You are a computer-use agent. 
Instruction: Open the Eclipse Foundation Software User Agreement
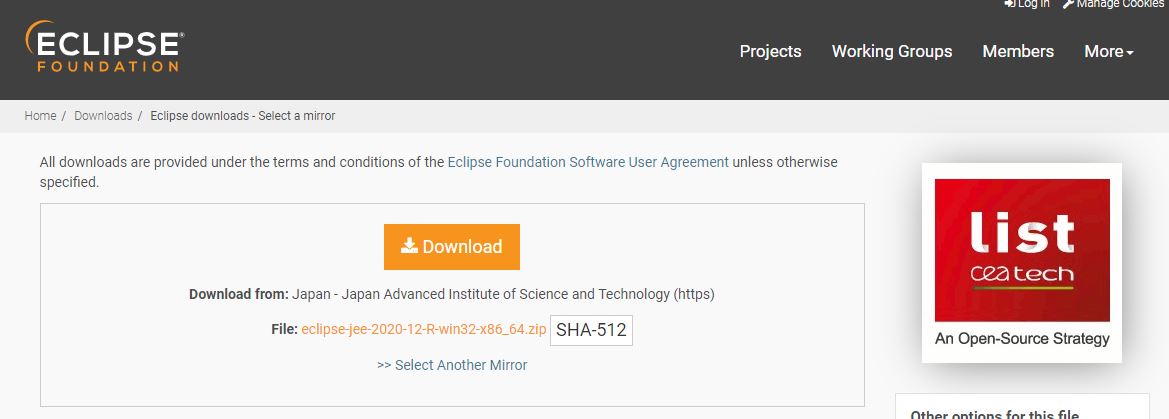[588, 162]
